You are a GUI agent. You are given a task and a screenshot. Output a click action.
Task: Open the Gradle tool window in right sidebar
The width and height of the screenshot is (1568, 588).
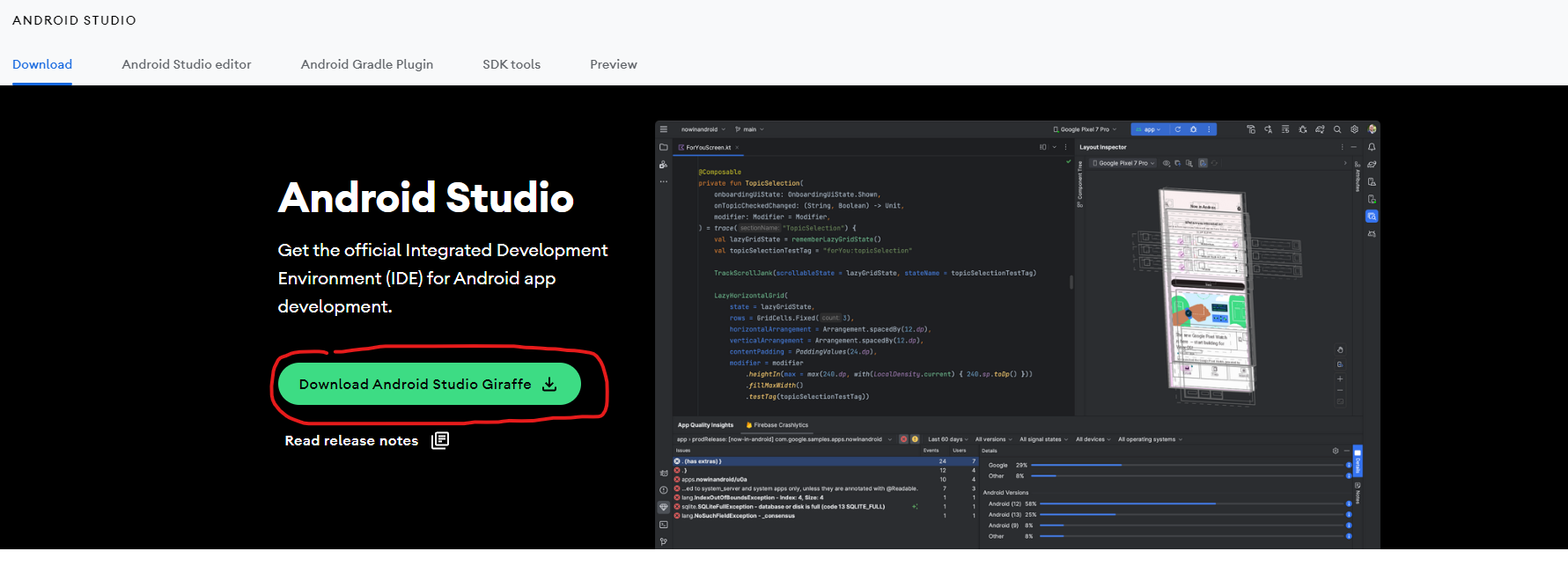click(1372, 164)
